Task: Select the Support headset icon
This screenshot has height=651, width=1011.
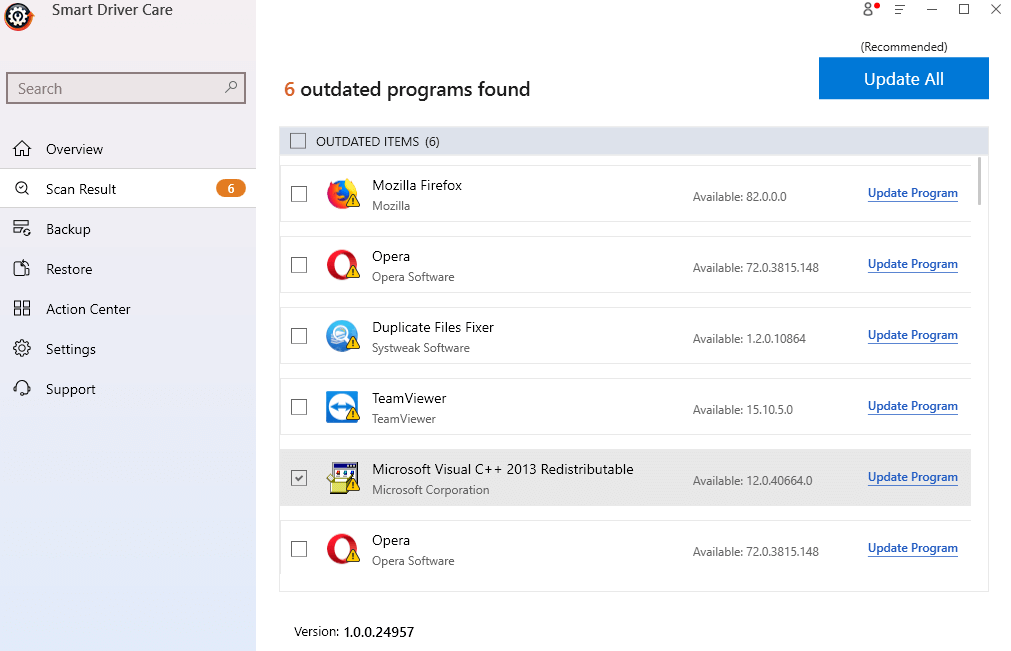Action: pyautogui.click(x=22, y=388)
